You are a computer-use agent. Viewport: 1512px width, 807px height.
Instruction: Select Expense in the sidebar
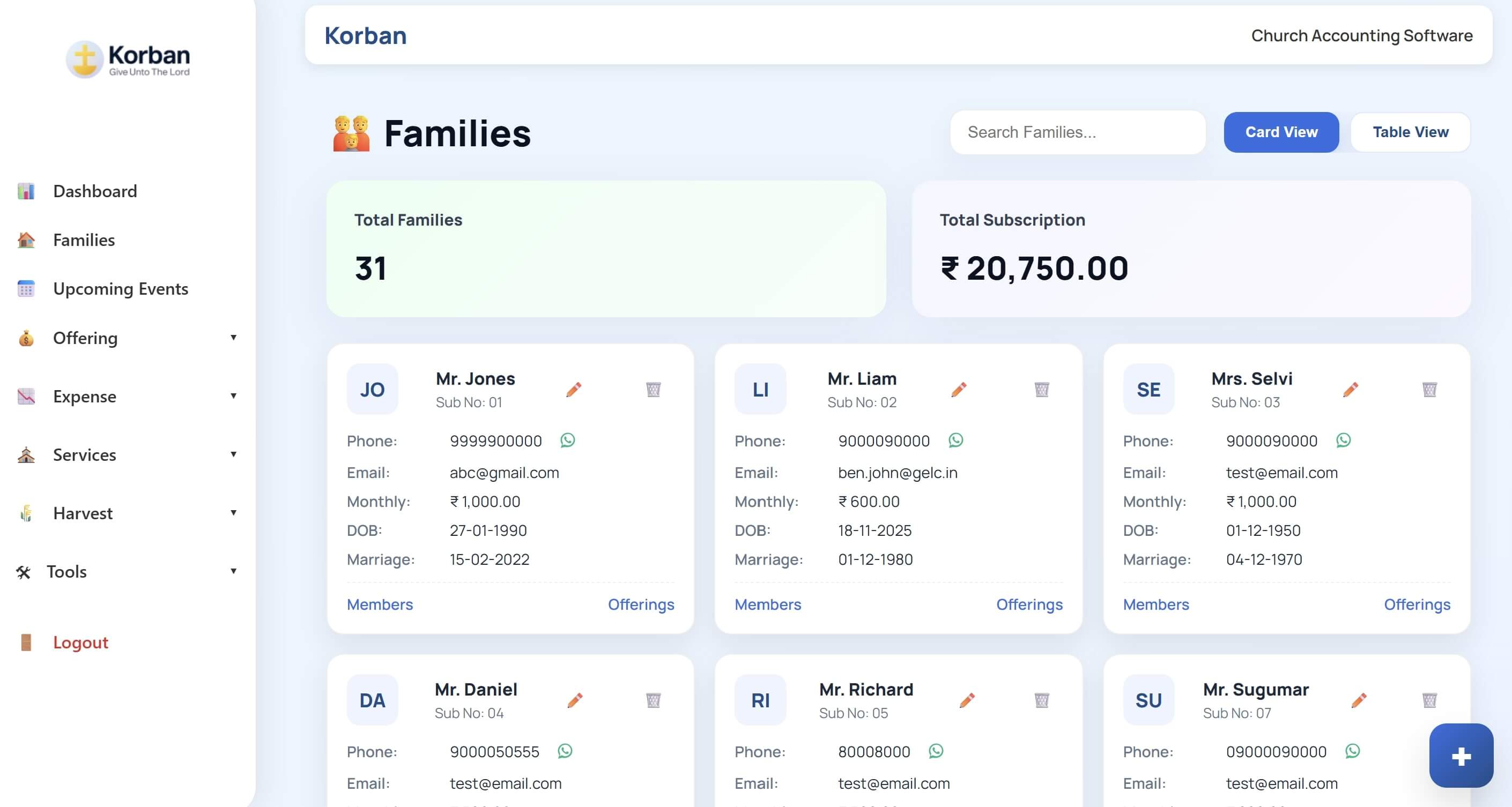click(85, 397)
